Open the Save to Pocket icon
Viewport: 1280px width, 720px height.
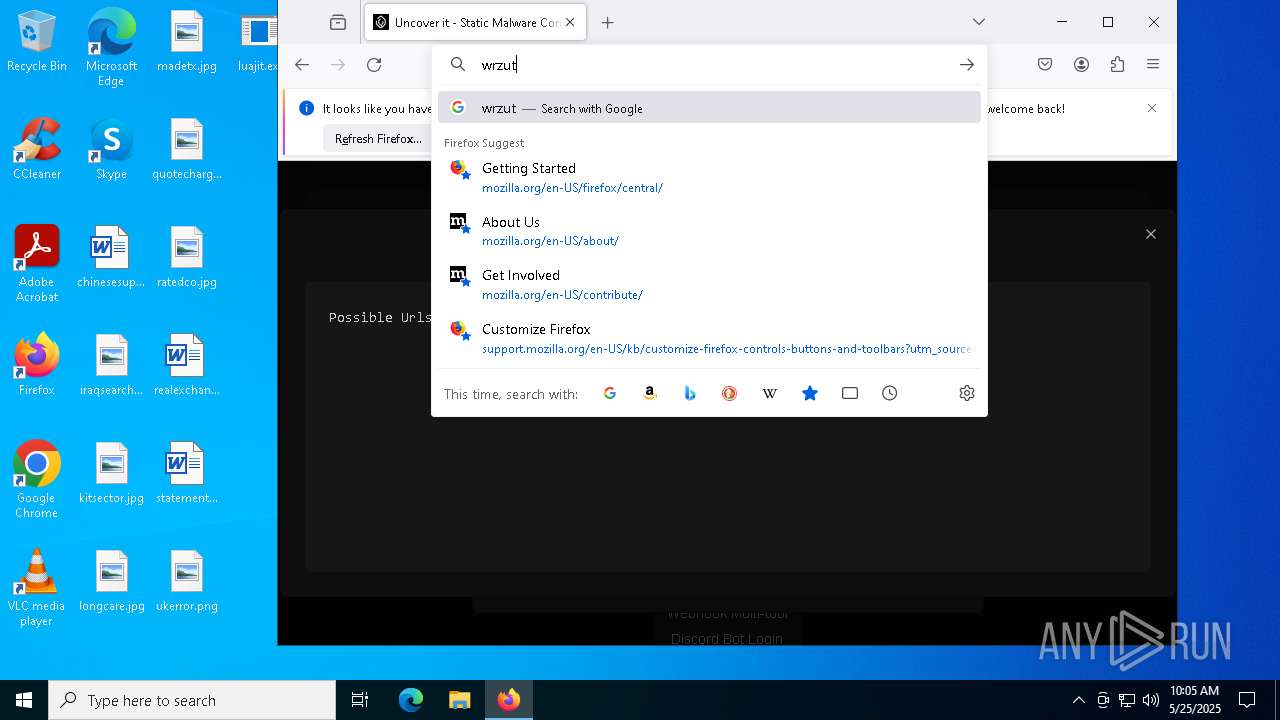[1045, 64]
